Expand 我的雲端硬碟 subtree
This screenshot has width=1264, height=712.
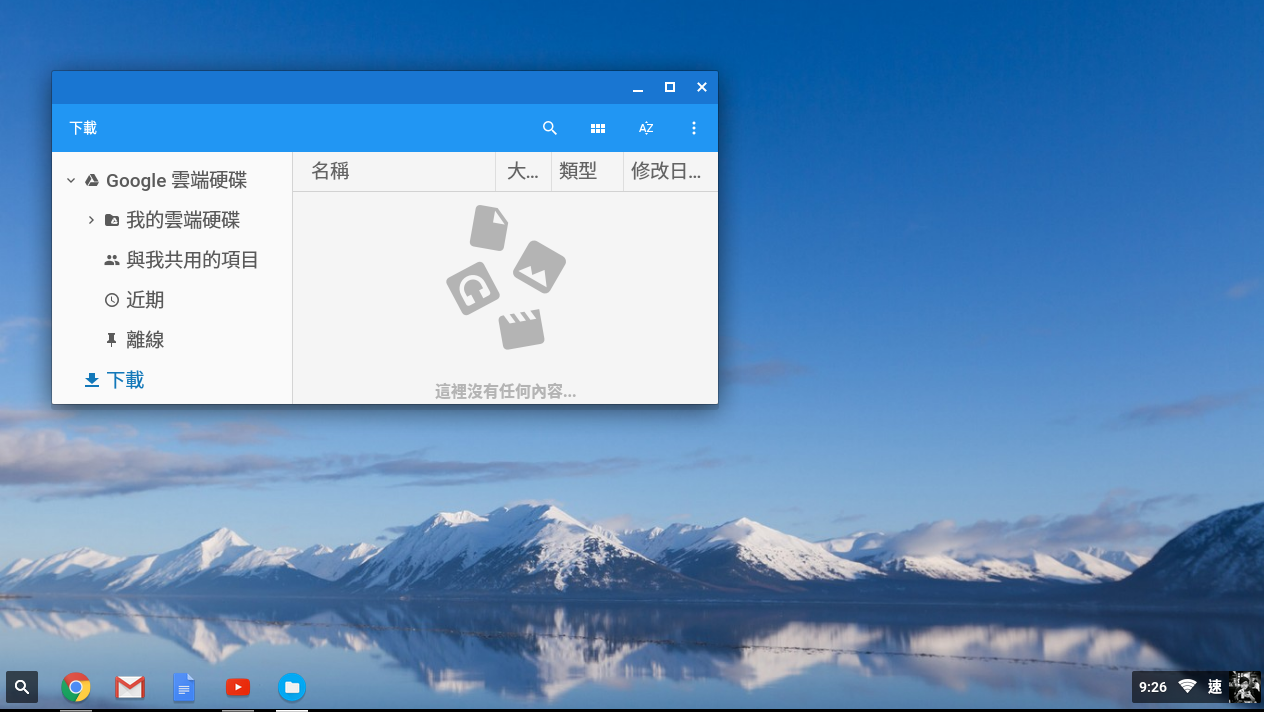[x=91, y=220]
